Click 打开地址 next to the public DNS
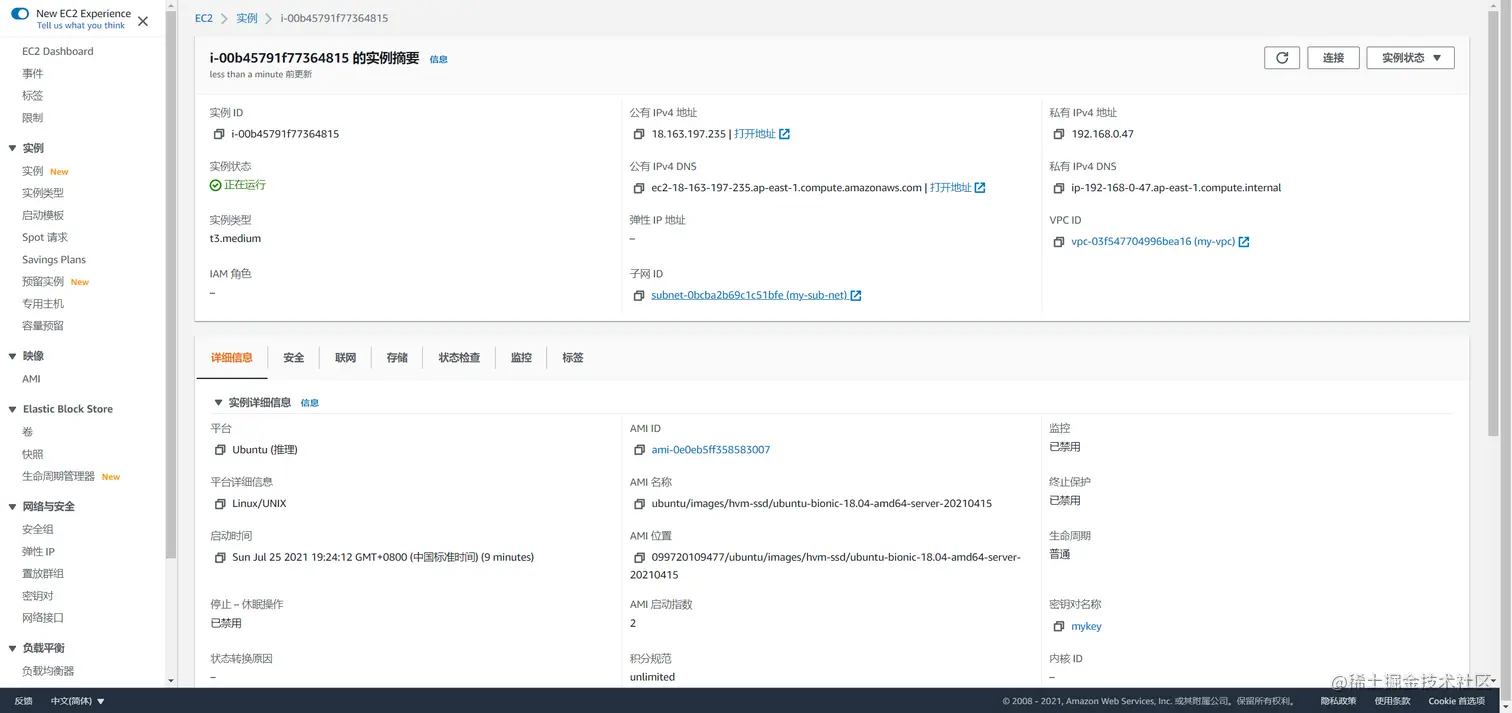The width and height of the screenshot is (1512, 713). 951,188
